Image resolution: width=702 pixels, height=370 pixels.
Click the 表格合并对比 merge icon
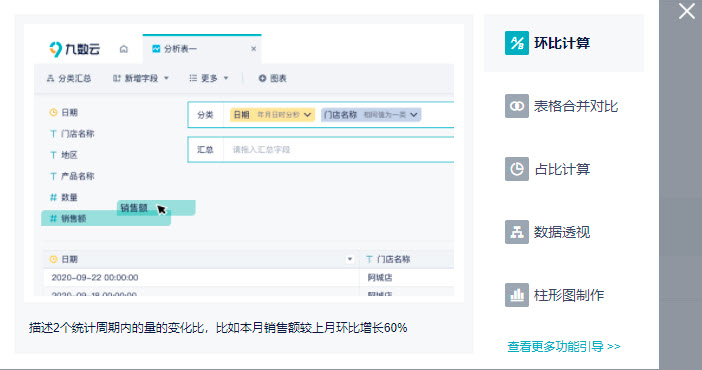point(517,106)
